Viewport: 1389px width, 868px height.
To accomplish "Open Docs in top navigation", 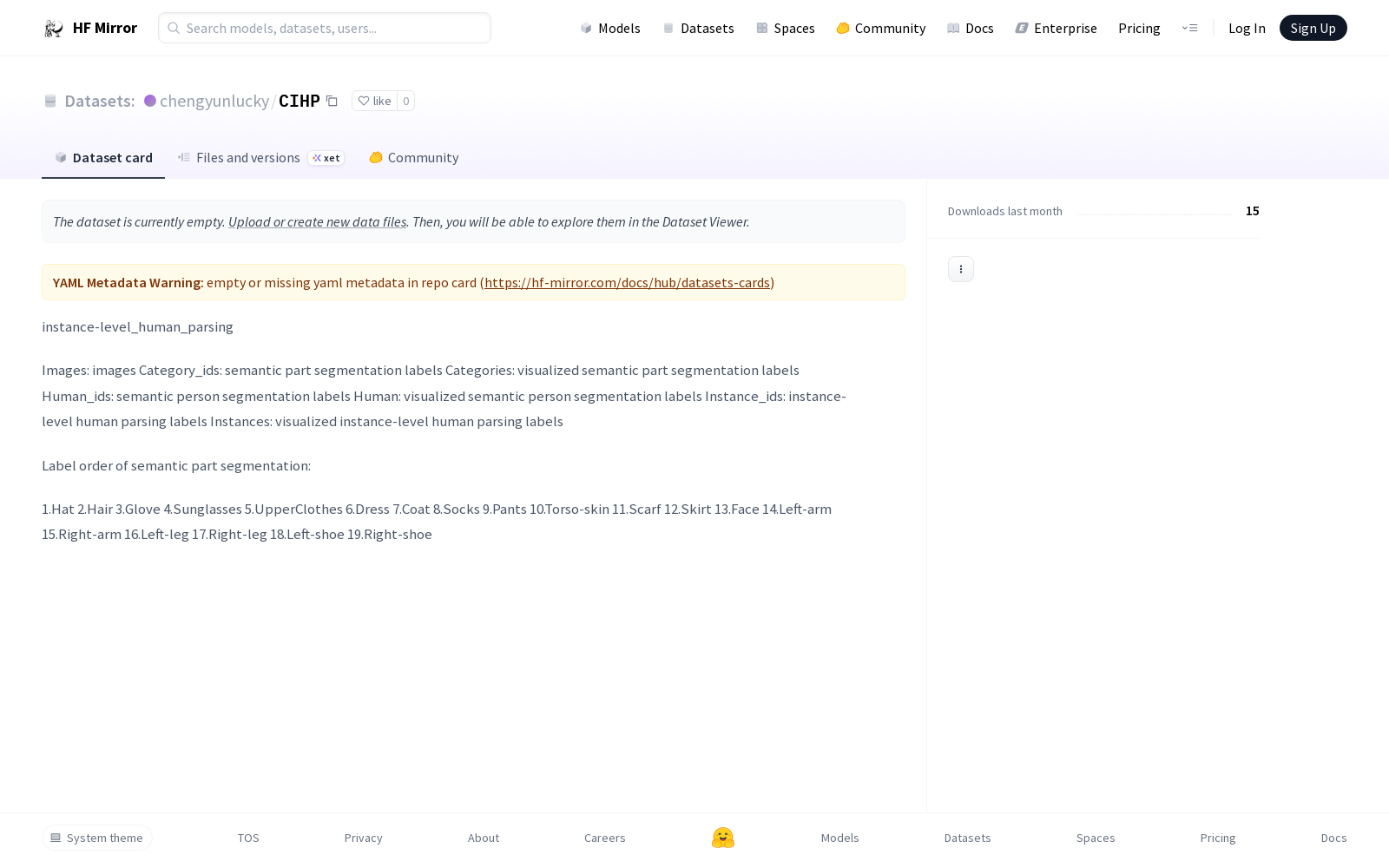I will [x=970, y=28].
